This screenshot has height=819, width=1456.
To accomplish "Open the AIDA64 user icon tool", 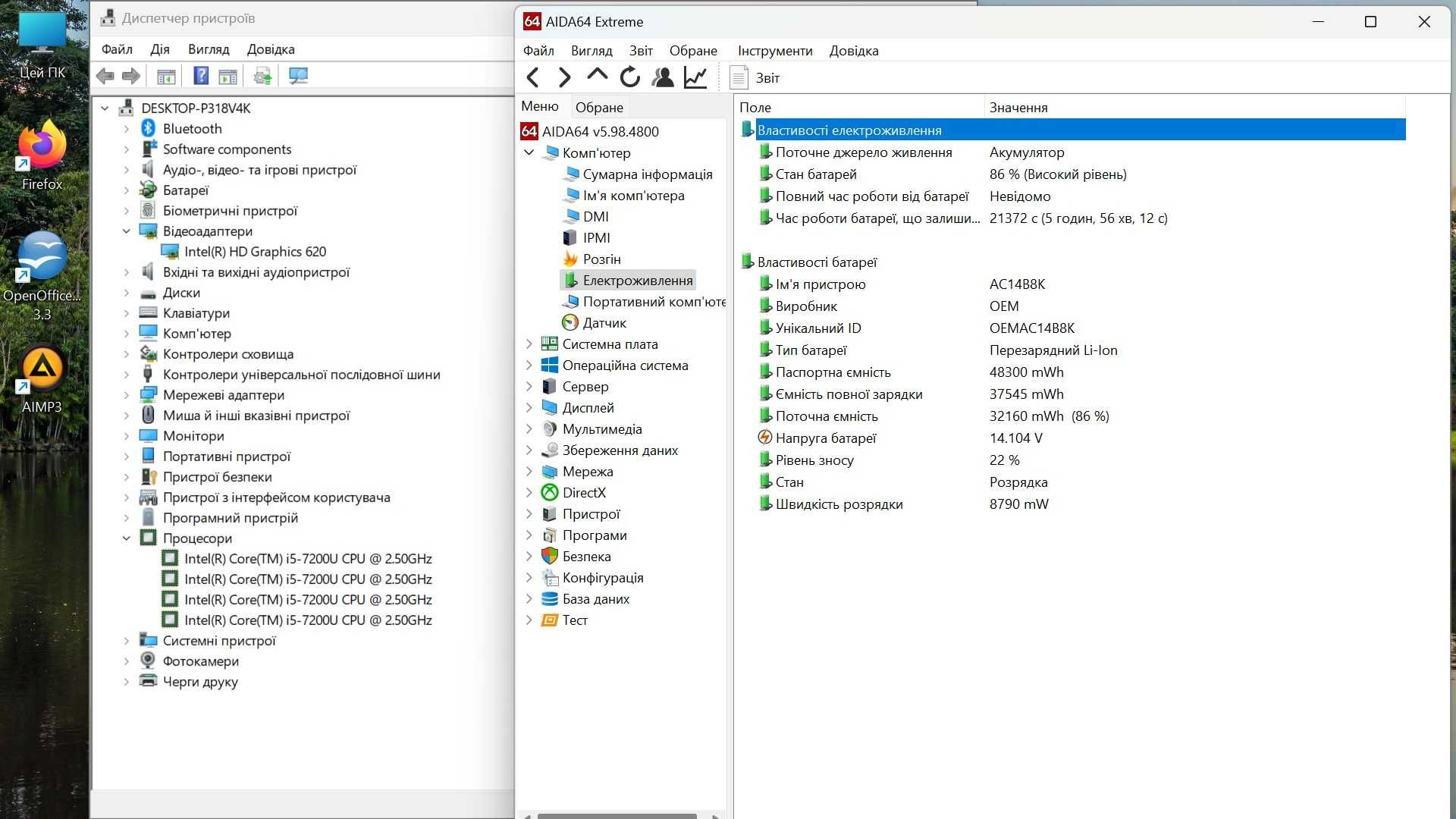I will pos(662,77).
